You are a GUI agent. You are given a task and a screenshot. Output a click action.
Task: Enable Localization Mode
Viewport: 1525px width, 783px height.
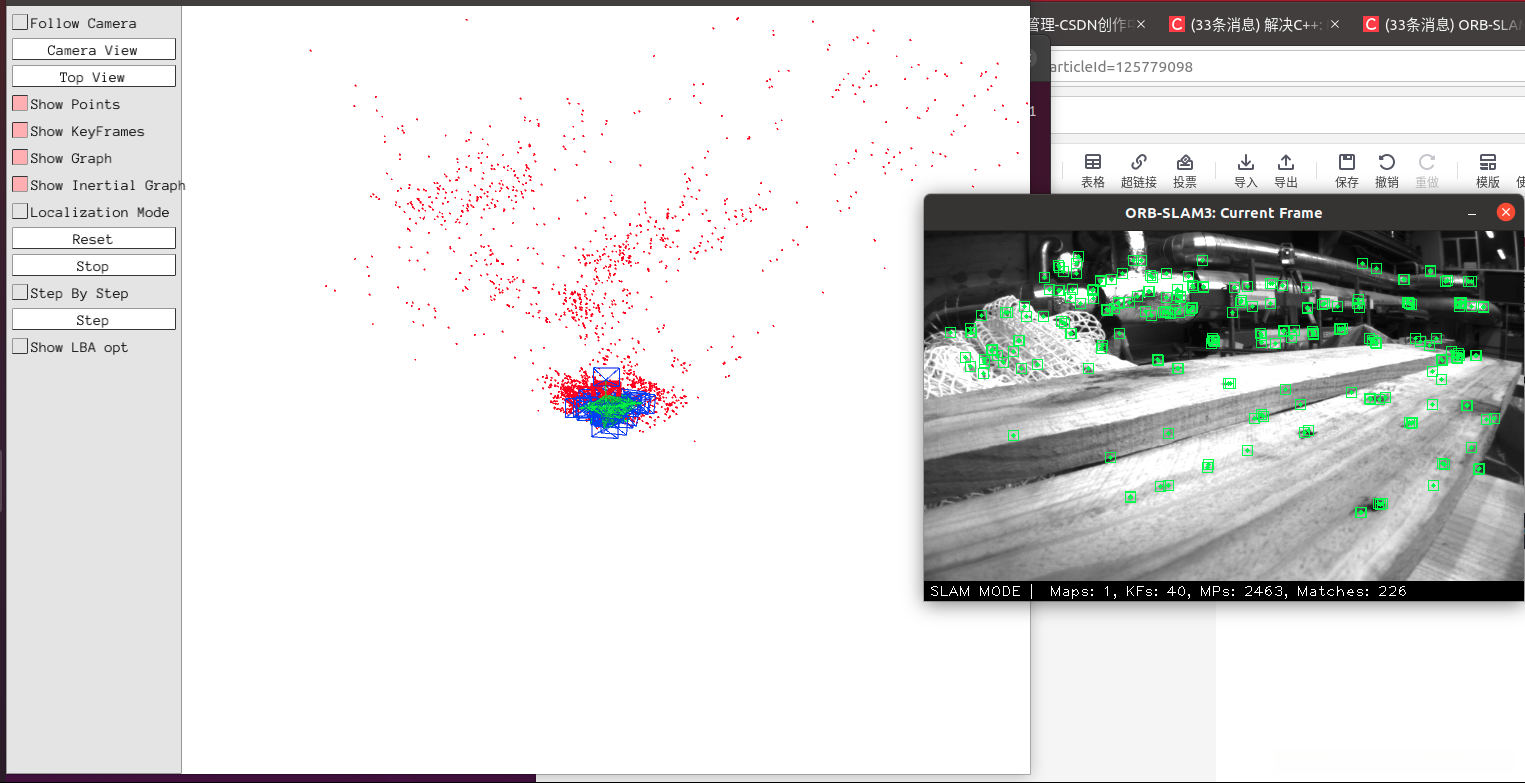[x=20, y=212]
